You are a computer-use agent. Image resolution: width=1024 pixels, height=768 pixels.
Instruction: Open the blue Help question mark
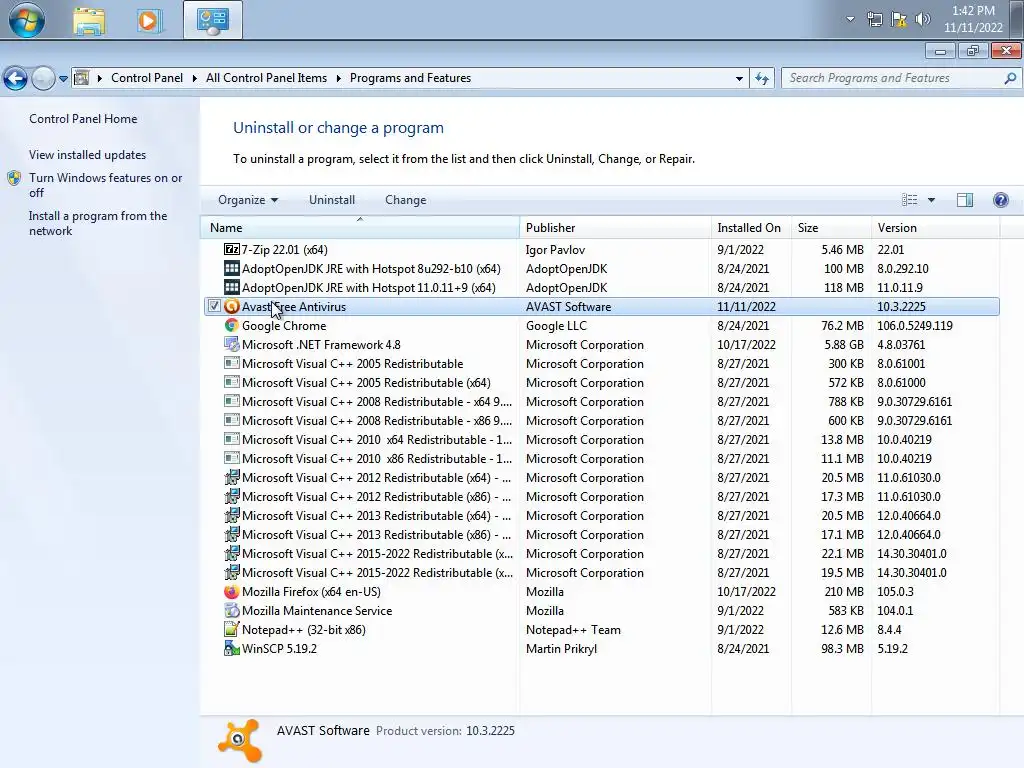[x=1000, y=200]
